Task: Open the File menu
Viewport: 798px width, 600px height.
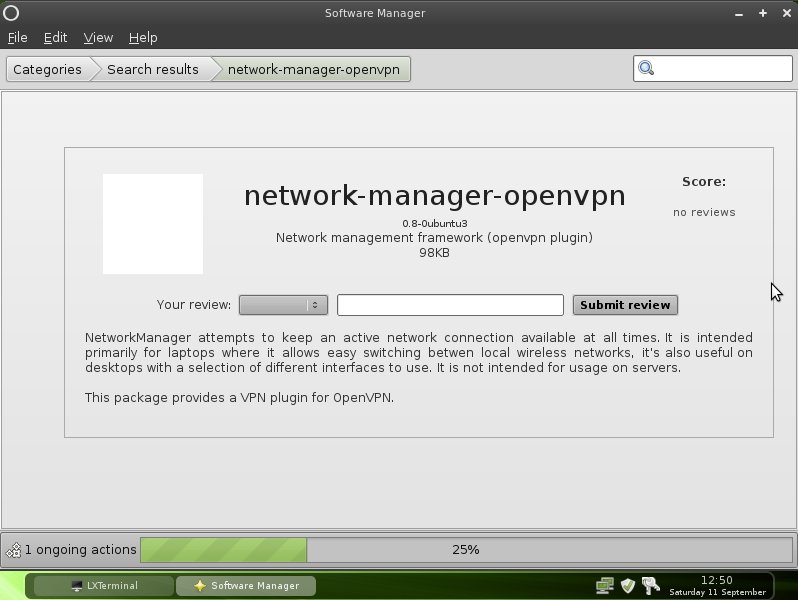Action: [17, 38]
